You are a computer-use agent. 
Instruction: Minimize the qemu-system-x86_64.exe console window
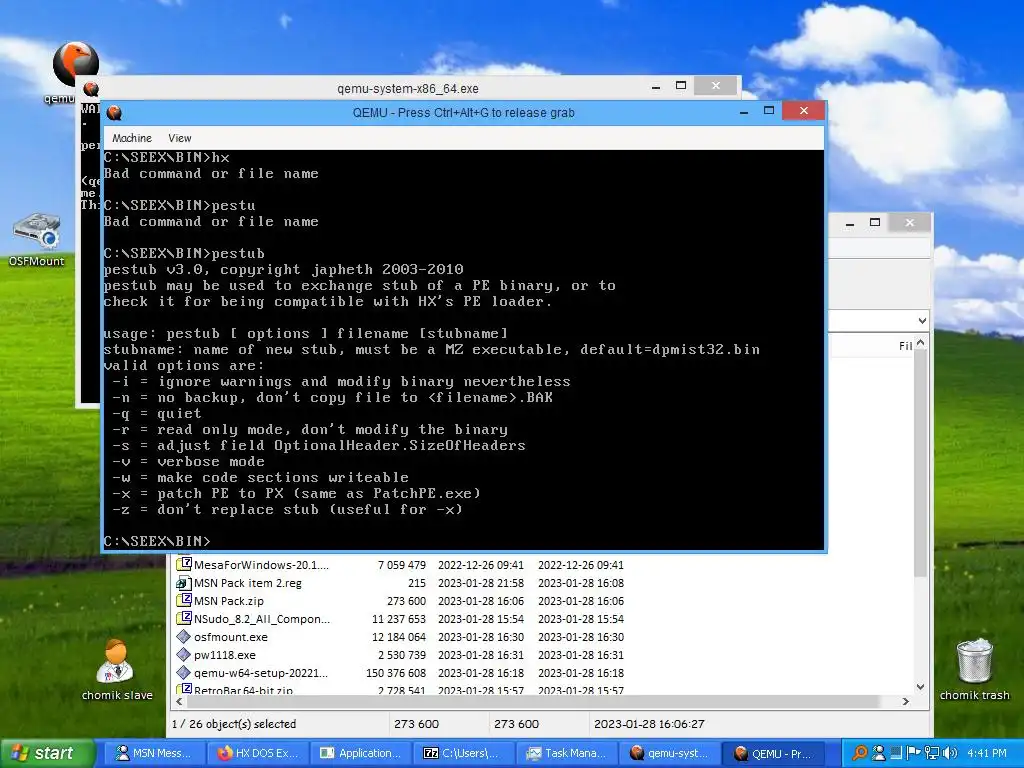(x=656, y=86)
